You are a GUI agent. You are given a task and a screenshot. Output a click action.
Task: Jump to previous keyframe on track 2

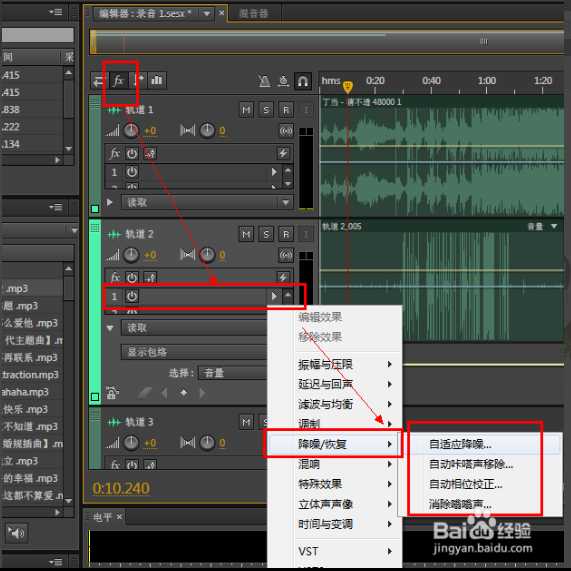[164, 393]
